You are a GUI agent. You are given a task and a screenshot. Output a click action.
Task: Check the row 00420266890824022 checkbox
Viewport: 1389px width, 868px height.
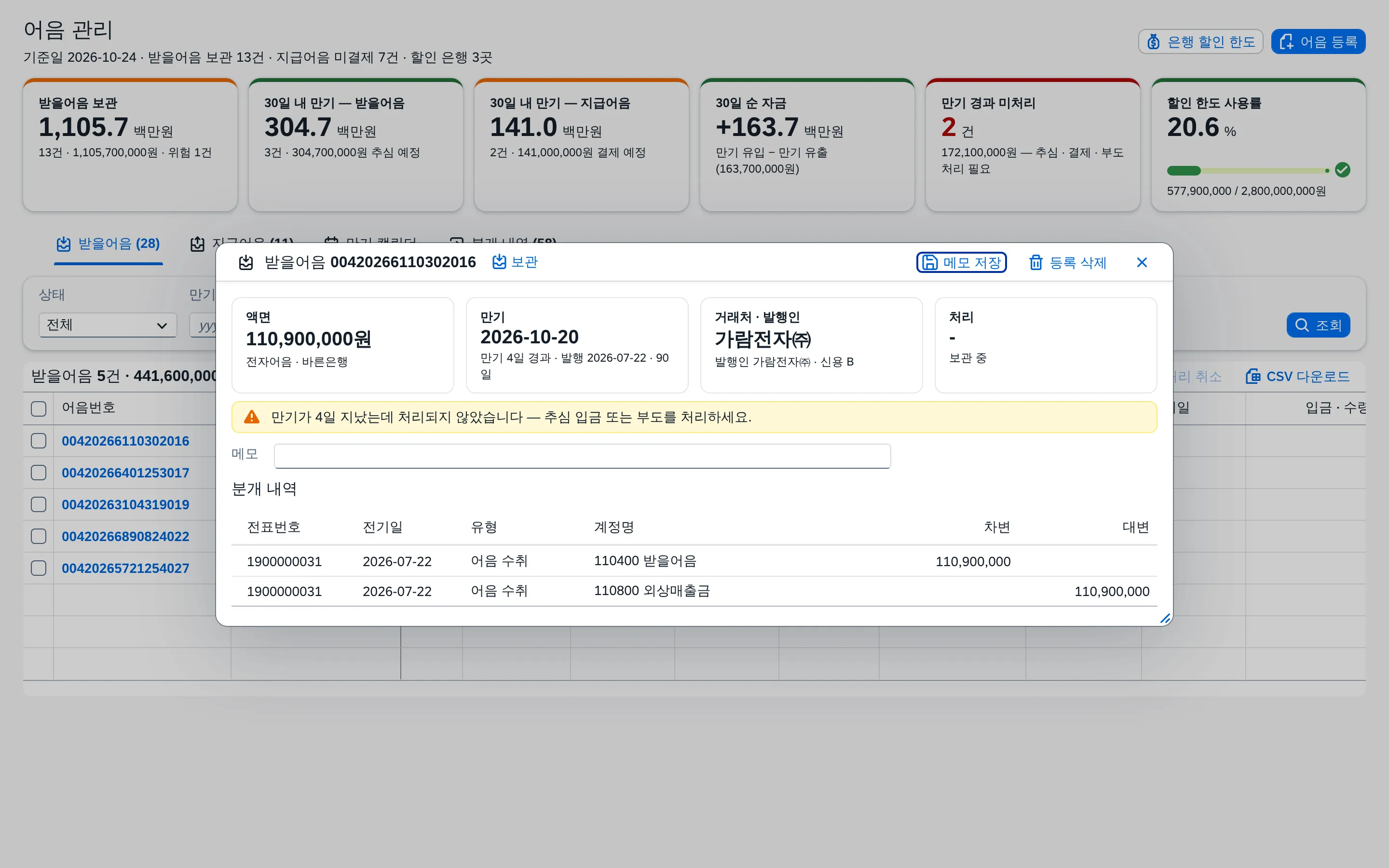click(x=39, y=536)
